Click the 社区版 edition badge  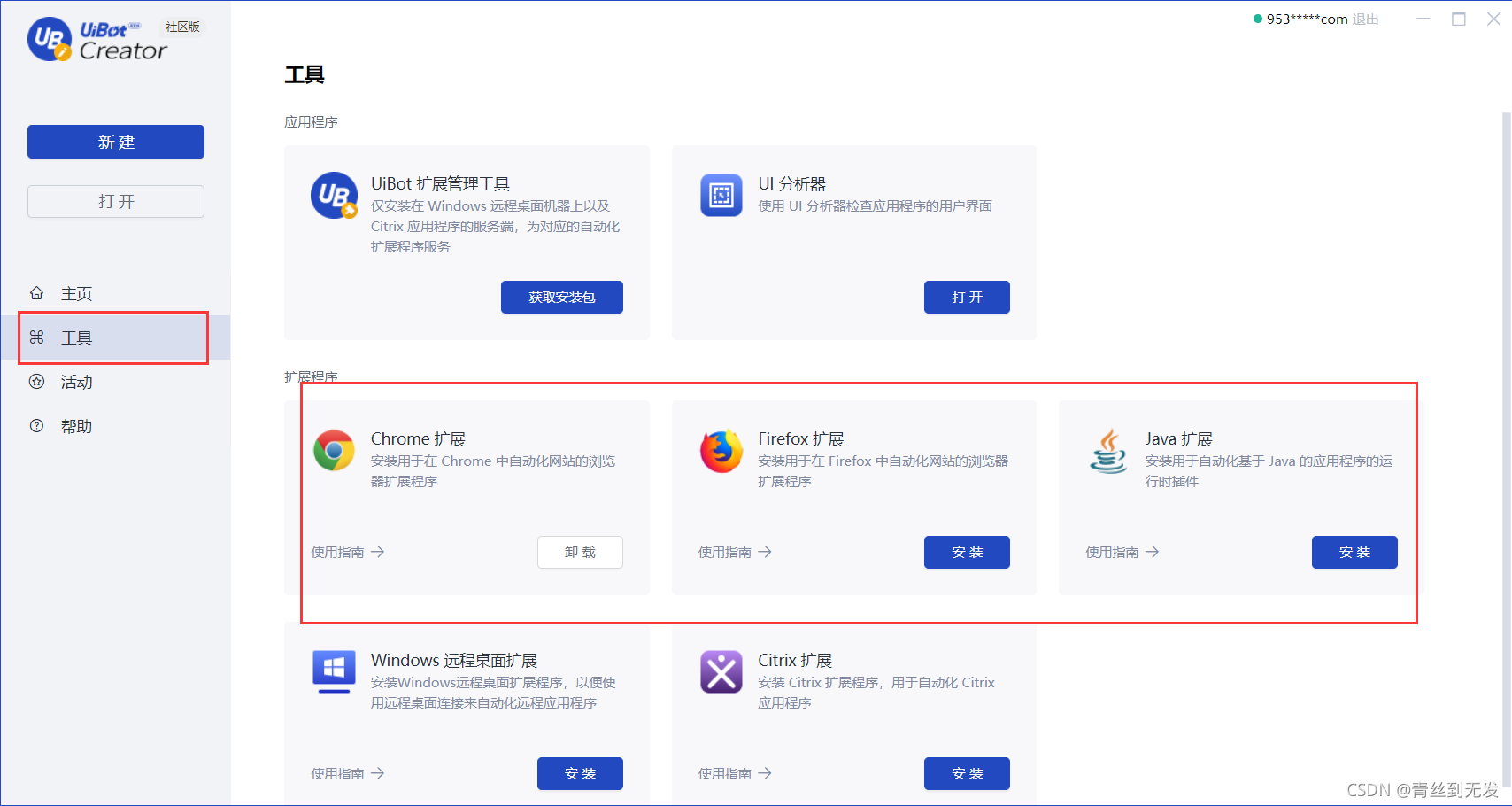pos(182,27)
